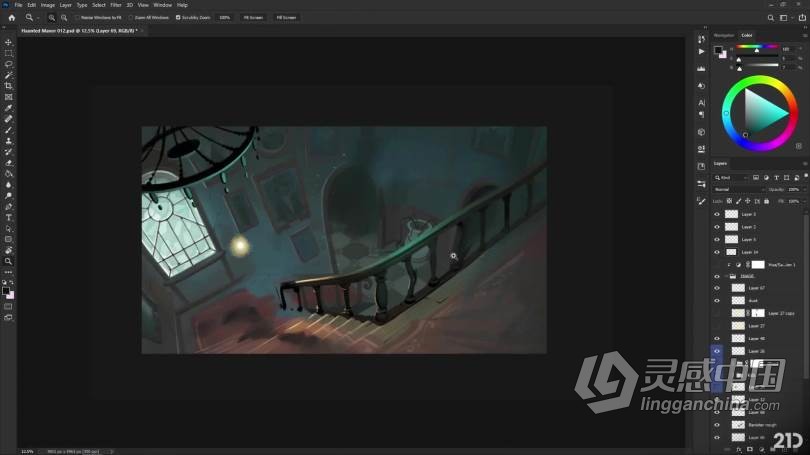Viewport: 810px width, 455px height.
Task: Select the Lasso tool
Action: [x=8, y=64]
